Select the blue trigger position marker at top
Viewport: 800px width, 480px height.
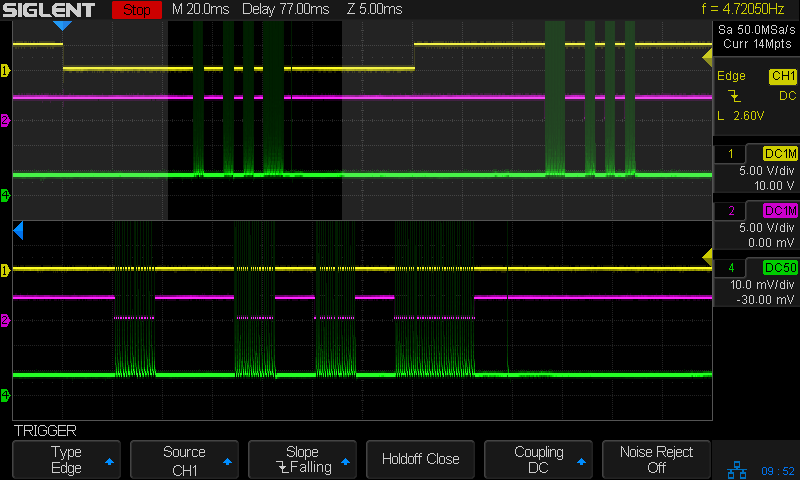pyautogui.click(x=62, y=26)
